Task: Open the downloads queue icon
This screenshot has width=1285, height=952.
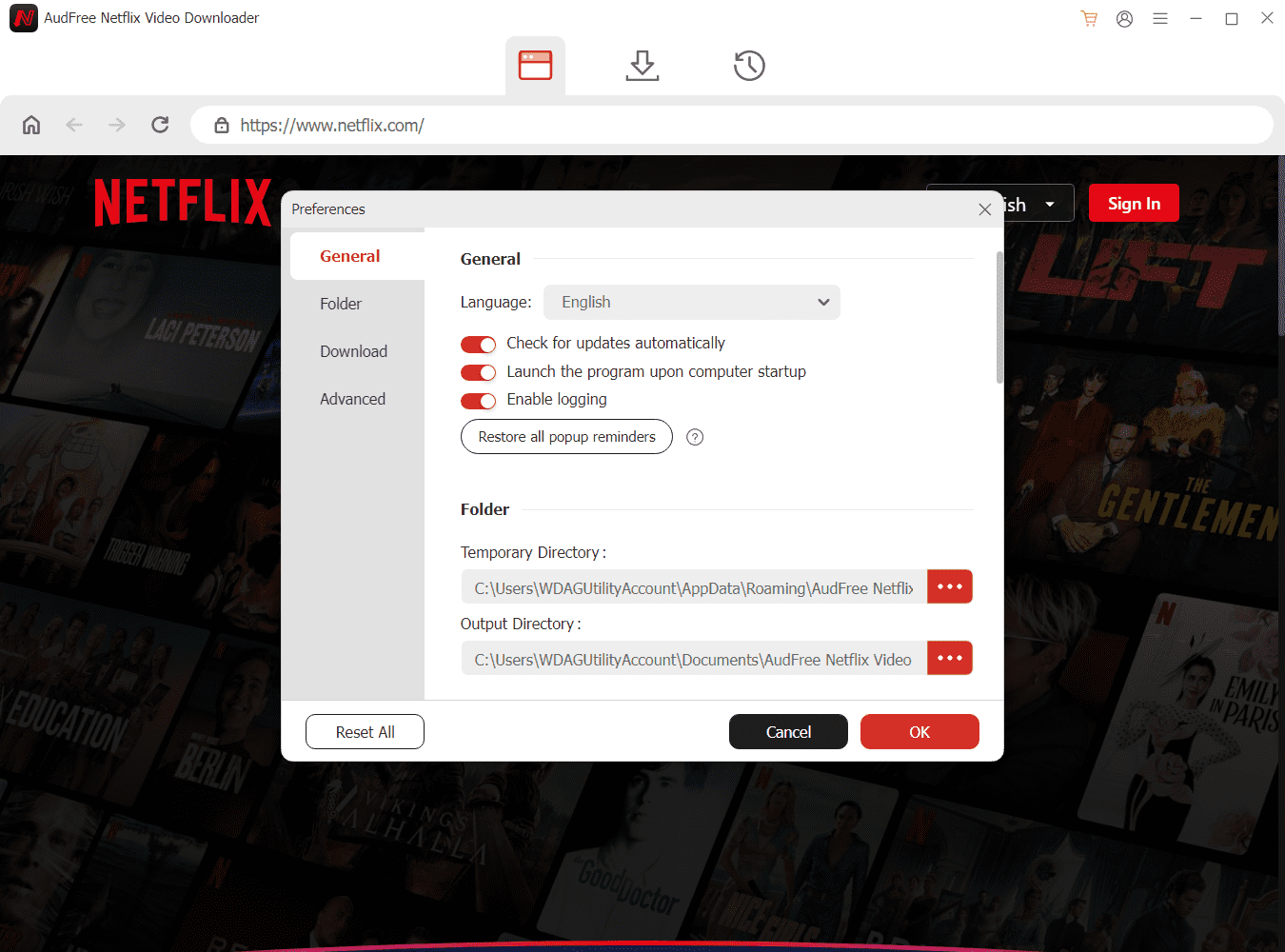Action: [642, 66]
